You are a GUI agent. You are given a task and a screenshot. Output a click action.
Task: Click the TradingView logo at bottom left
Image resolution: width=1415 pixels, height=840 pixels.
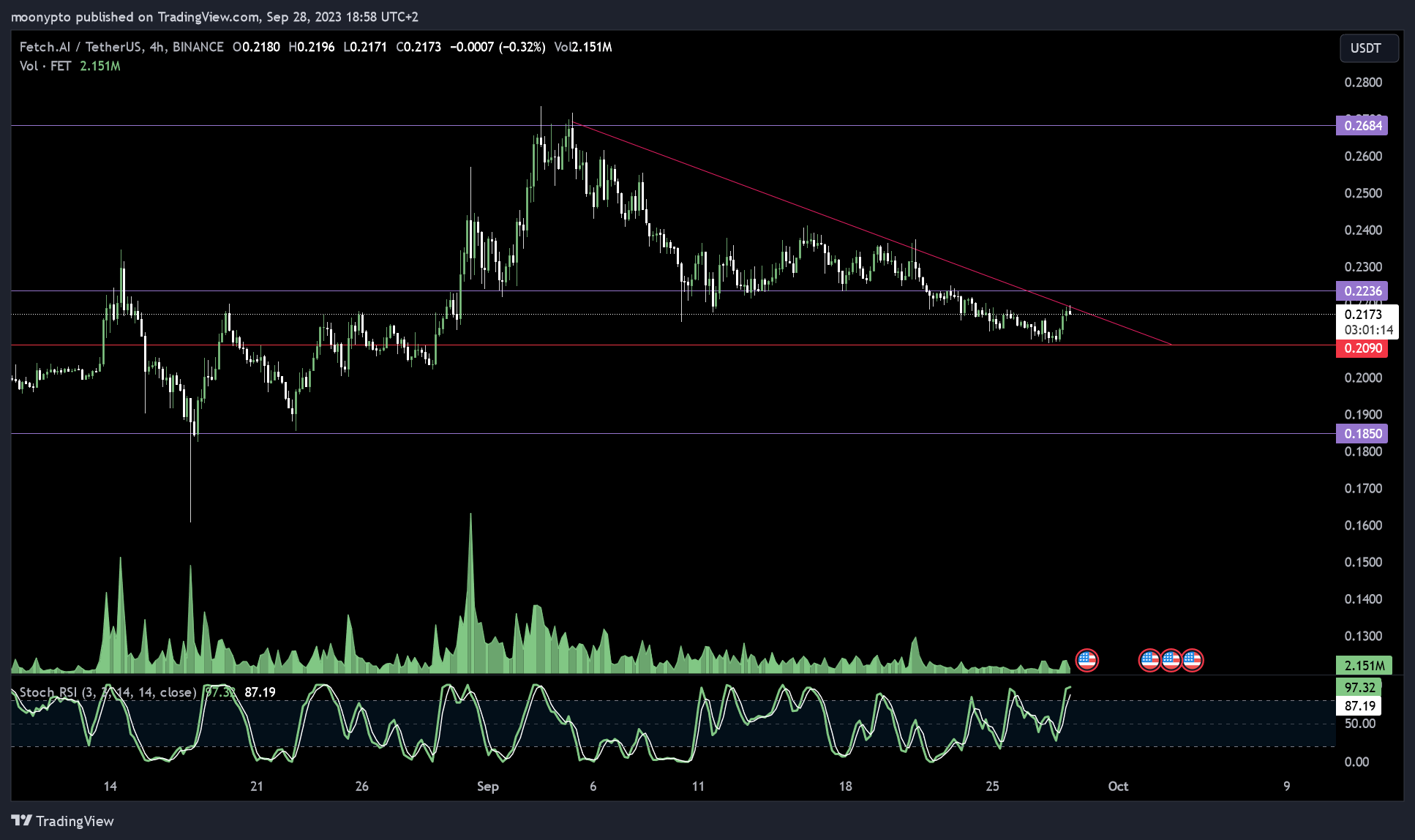63,821
